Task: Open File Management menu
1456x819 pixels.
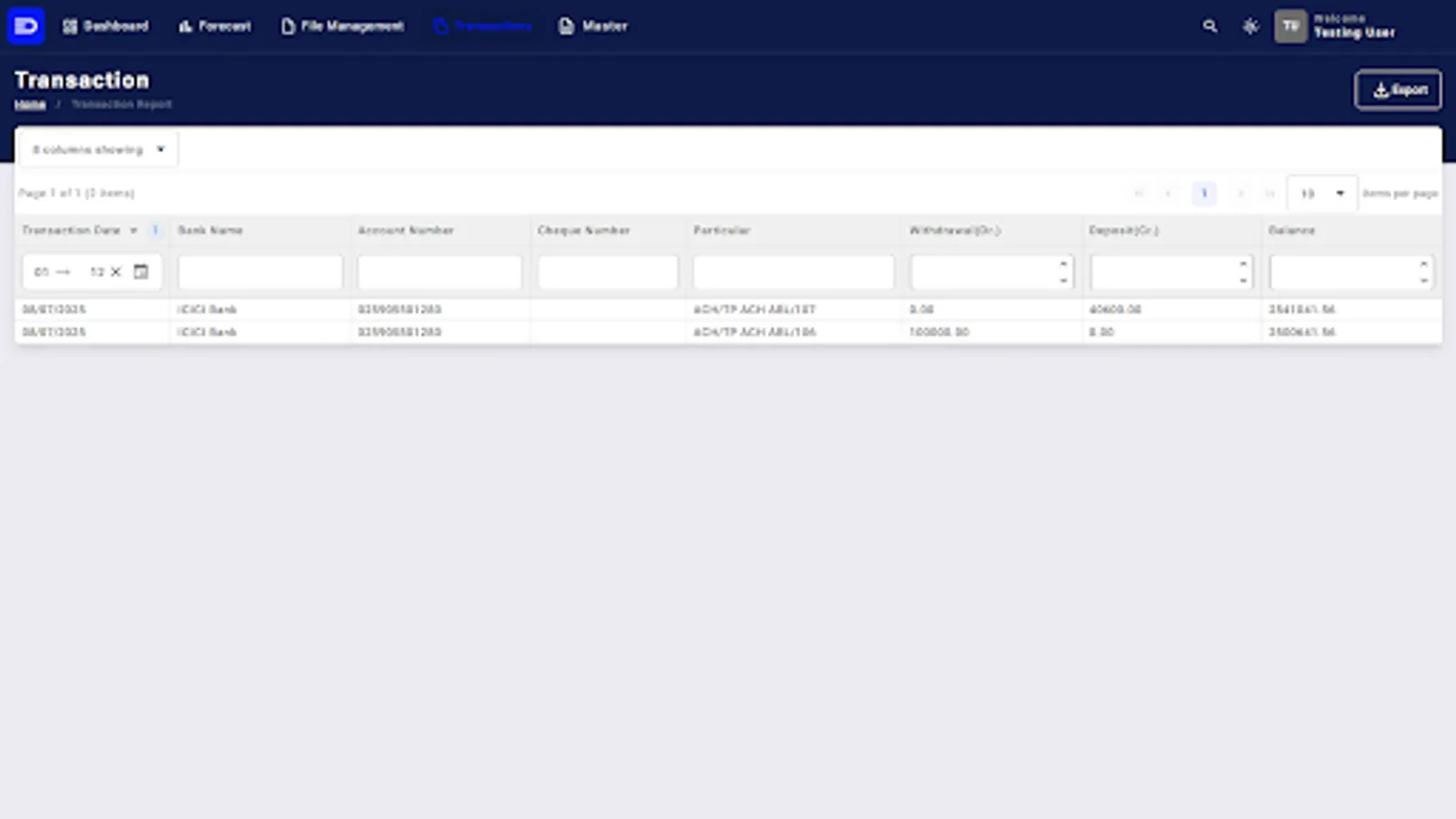Action: pos(342,26)
